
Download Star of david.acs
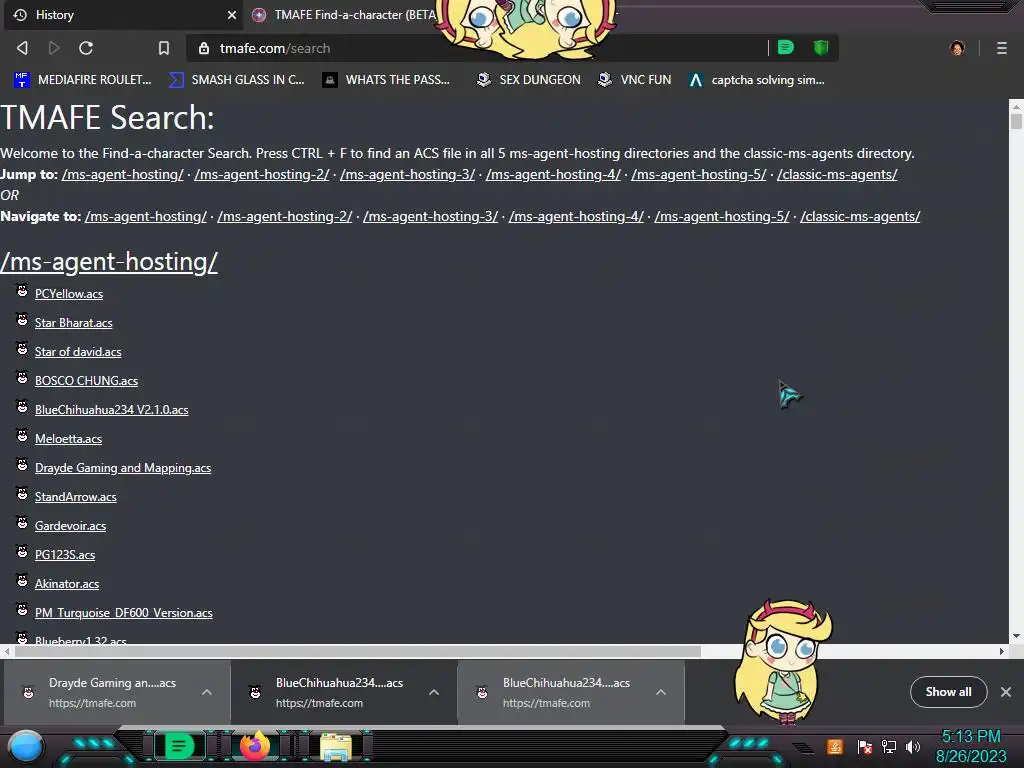pos(78,352)
